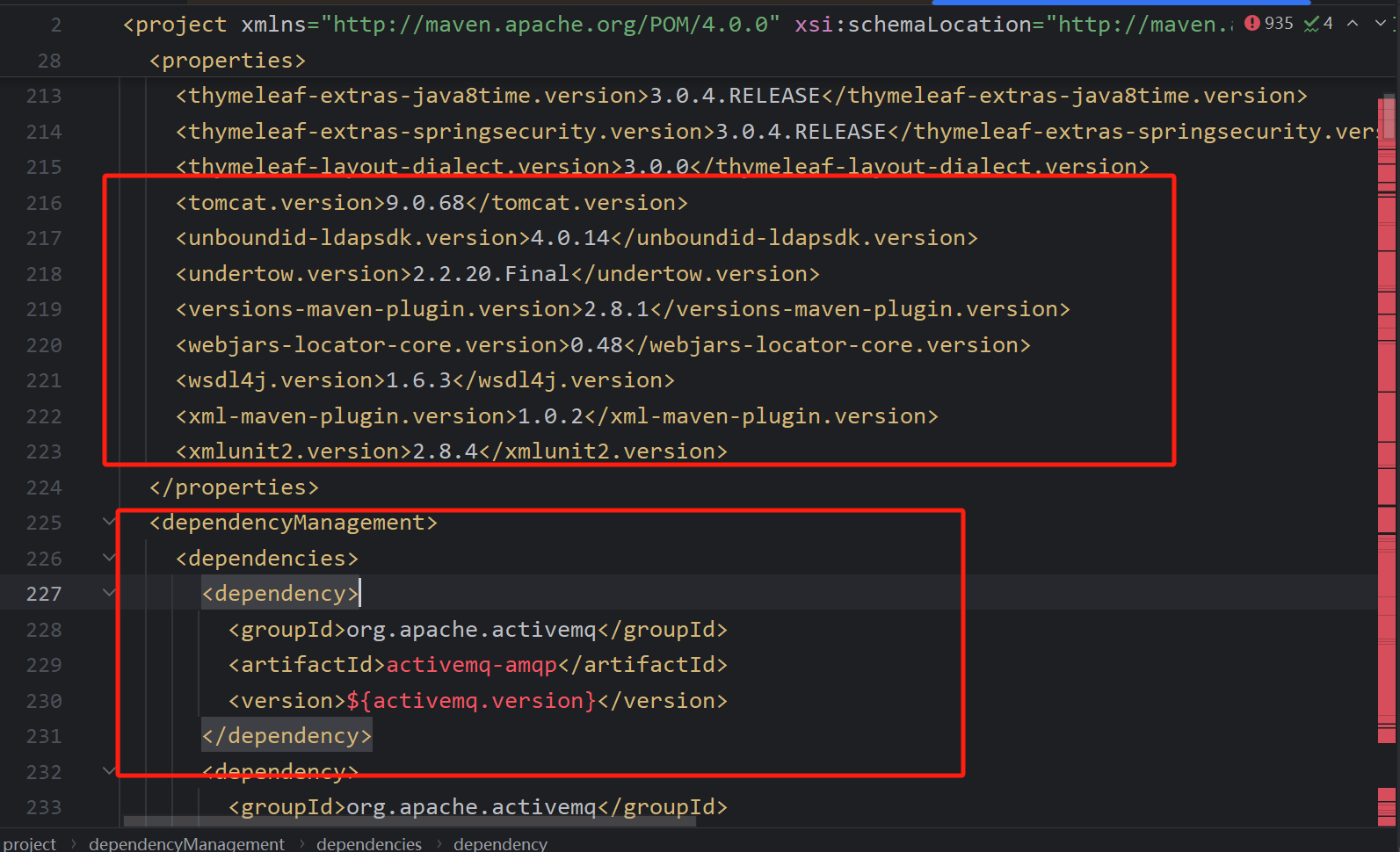Select the project breadcrumb

click(30, 843)
